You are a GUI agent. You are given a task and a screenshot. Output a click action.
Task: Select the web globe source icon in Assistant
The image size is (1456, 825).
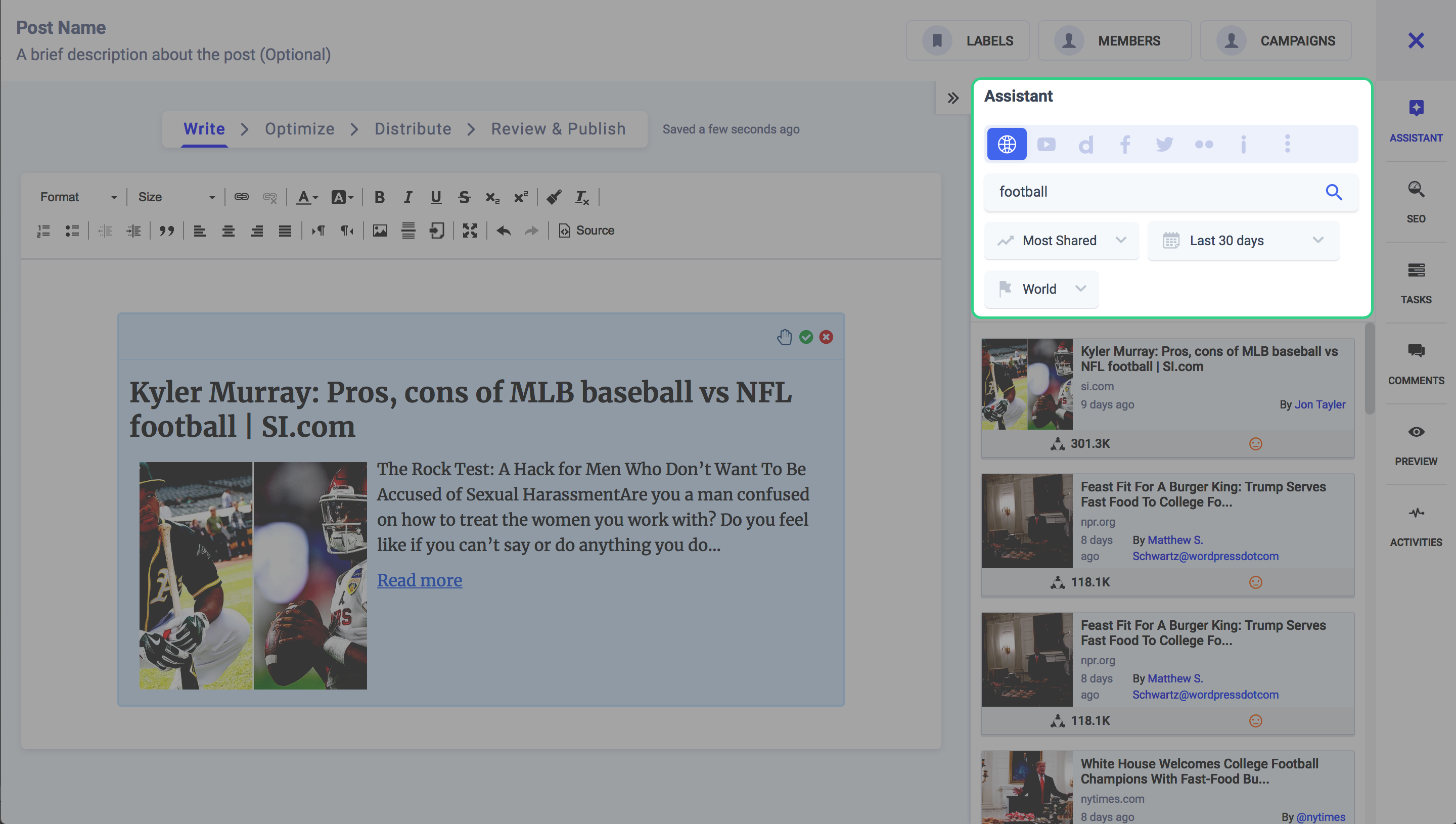pyautogui.click(x=1006, y=144)
